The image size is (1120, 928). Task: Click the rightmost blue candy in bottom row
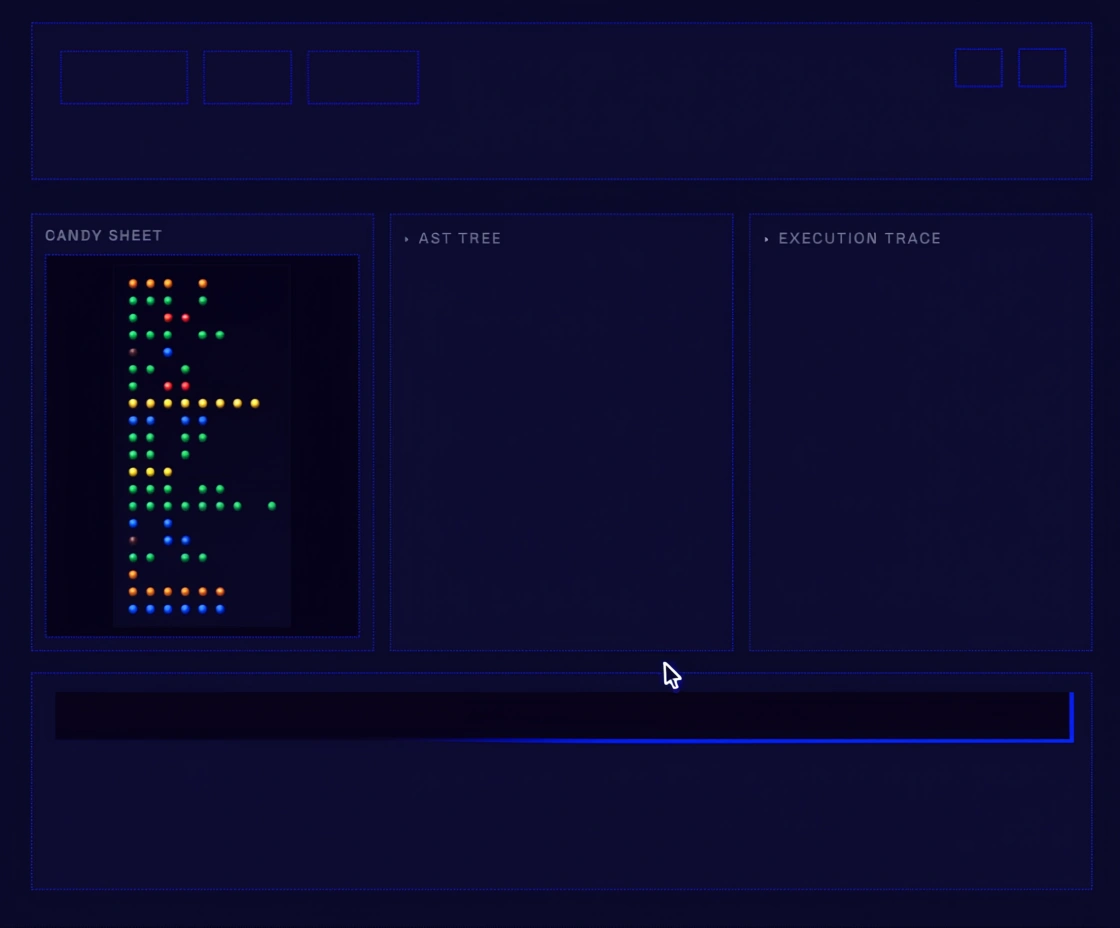pyautogui.click(x=220, y=608)
